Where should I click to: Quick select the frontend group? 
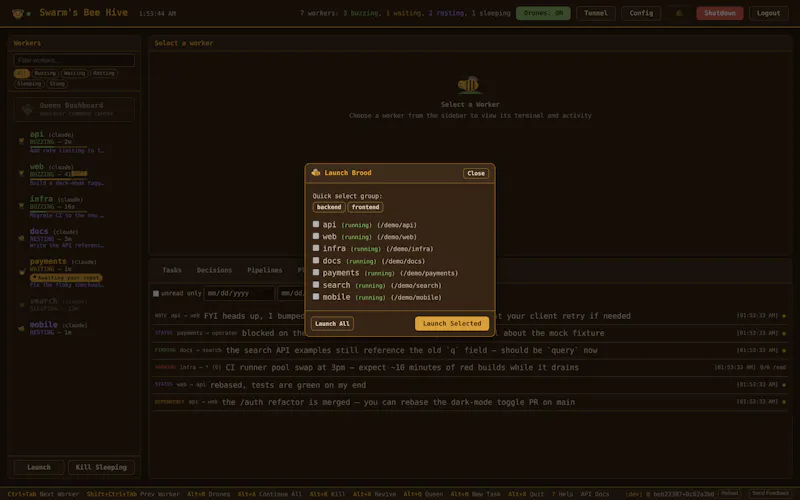365,207
